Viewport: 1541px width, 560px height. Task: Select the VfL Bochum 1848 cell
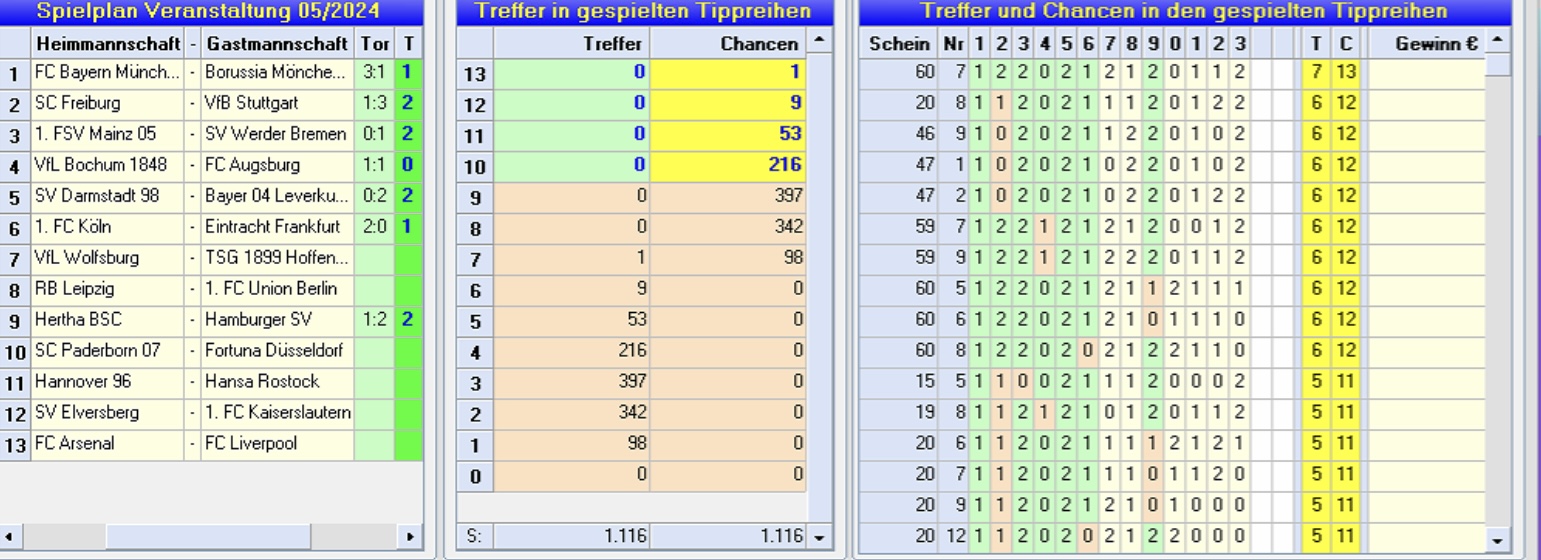(x=108, y=166)
